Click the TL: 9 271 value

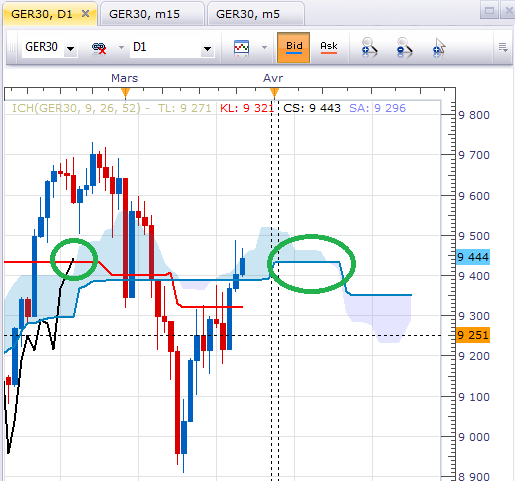point(185,108)
